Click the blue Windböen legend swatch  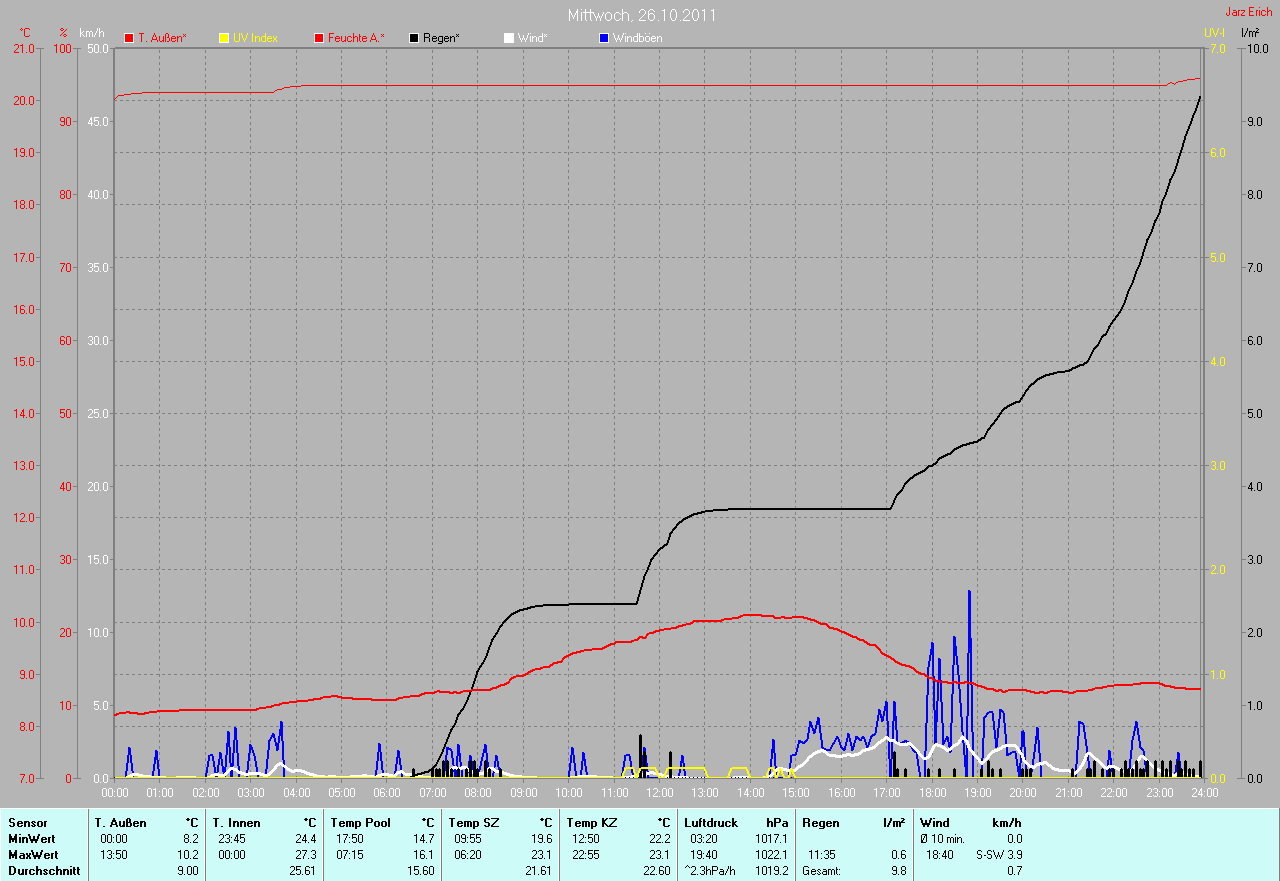(603, 38)
